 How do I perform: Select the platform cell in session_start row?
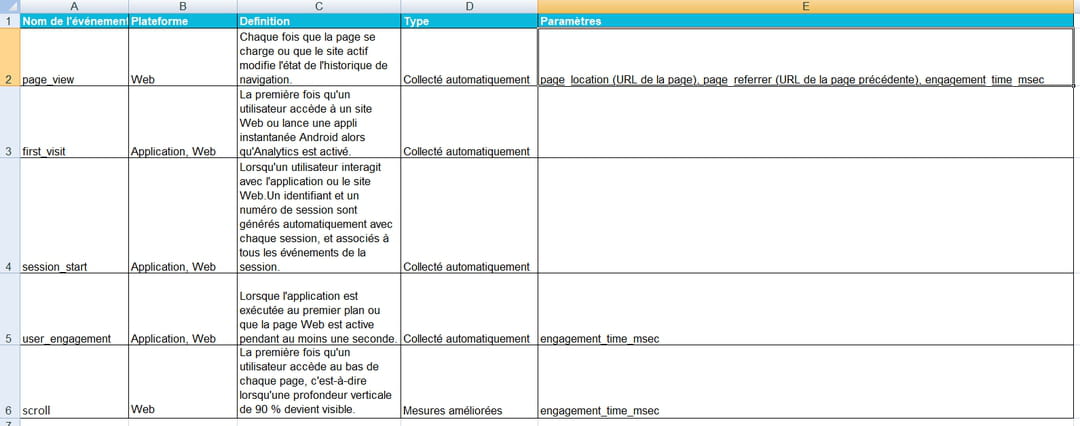point(183,216)
